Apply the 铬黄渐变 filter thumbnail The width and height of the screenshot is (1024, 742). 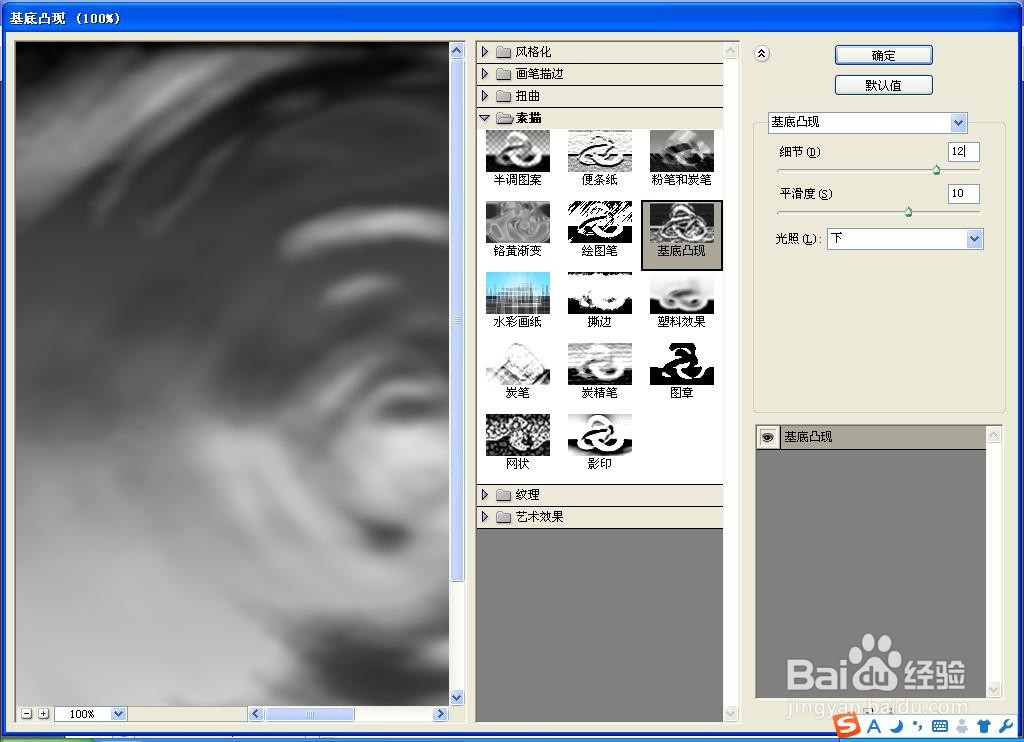click(x=517, y=222)
